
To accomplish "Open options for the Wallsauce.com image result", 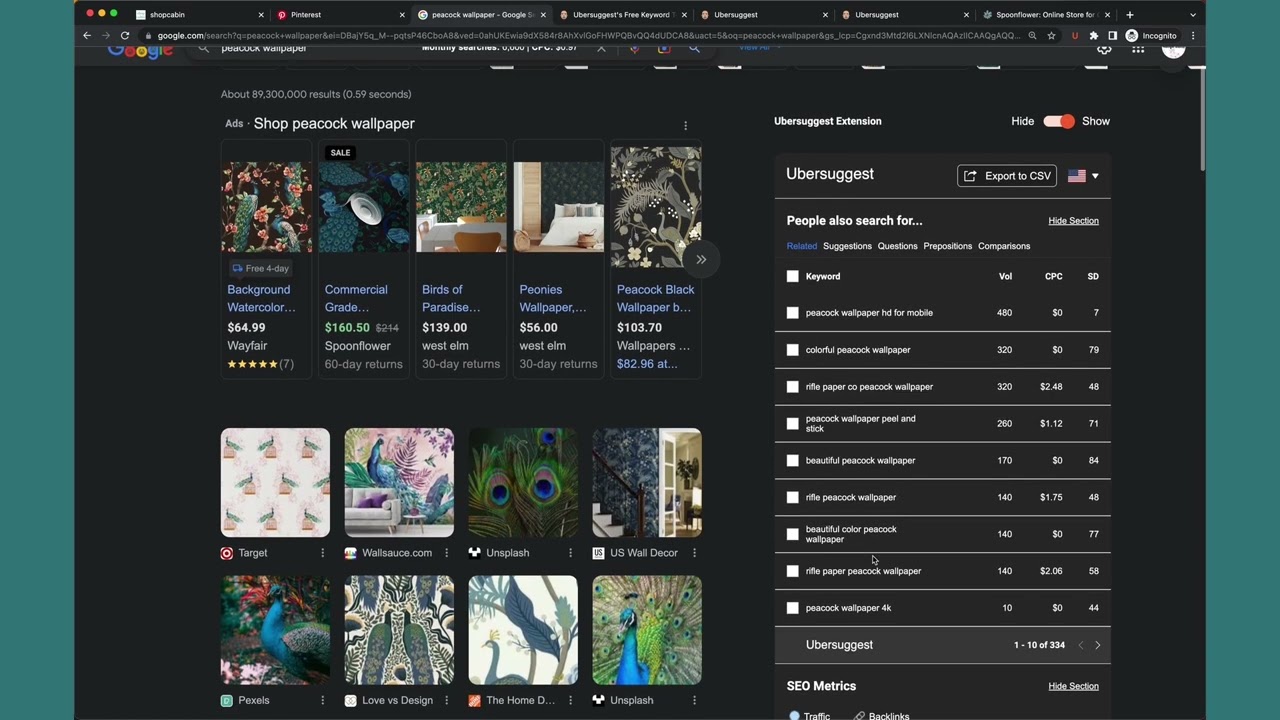I will coord(446,553).
